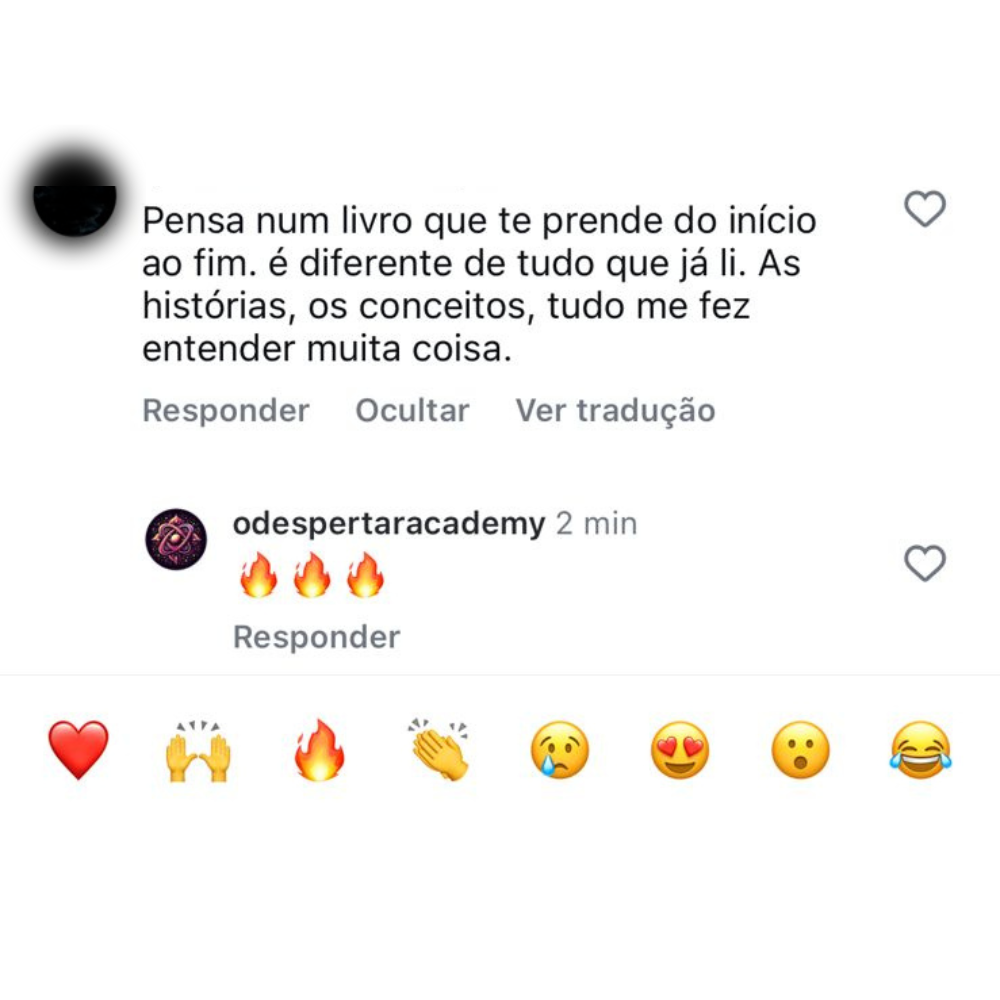Like the odespertaracademy fire emoji reply
Screen dimensions: 1000x1000
(925, 563)
